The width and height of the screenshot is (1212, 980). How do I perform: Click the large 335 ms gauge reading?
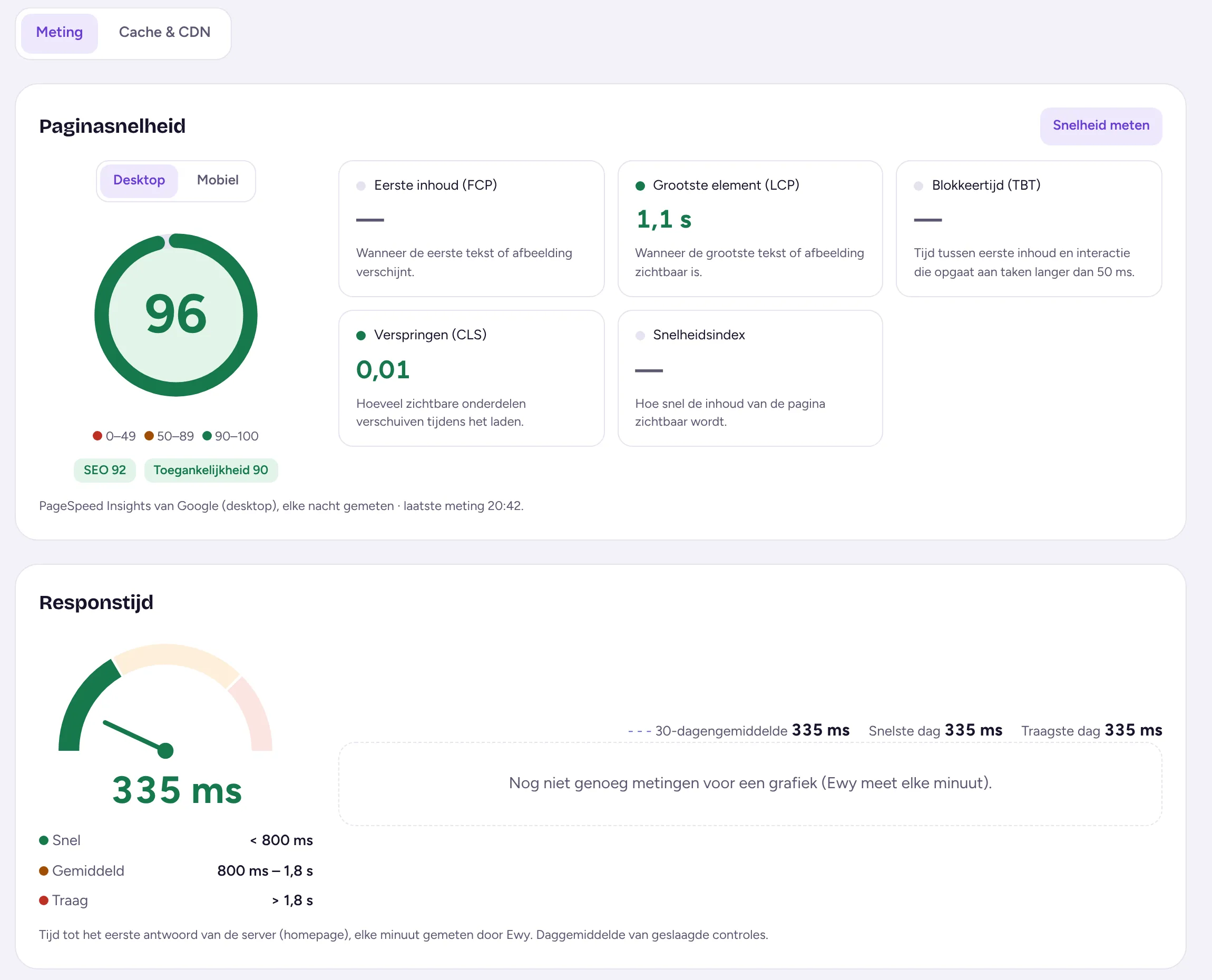point(177,790)
